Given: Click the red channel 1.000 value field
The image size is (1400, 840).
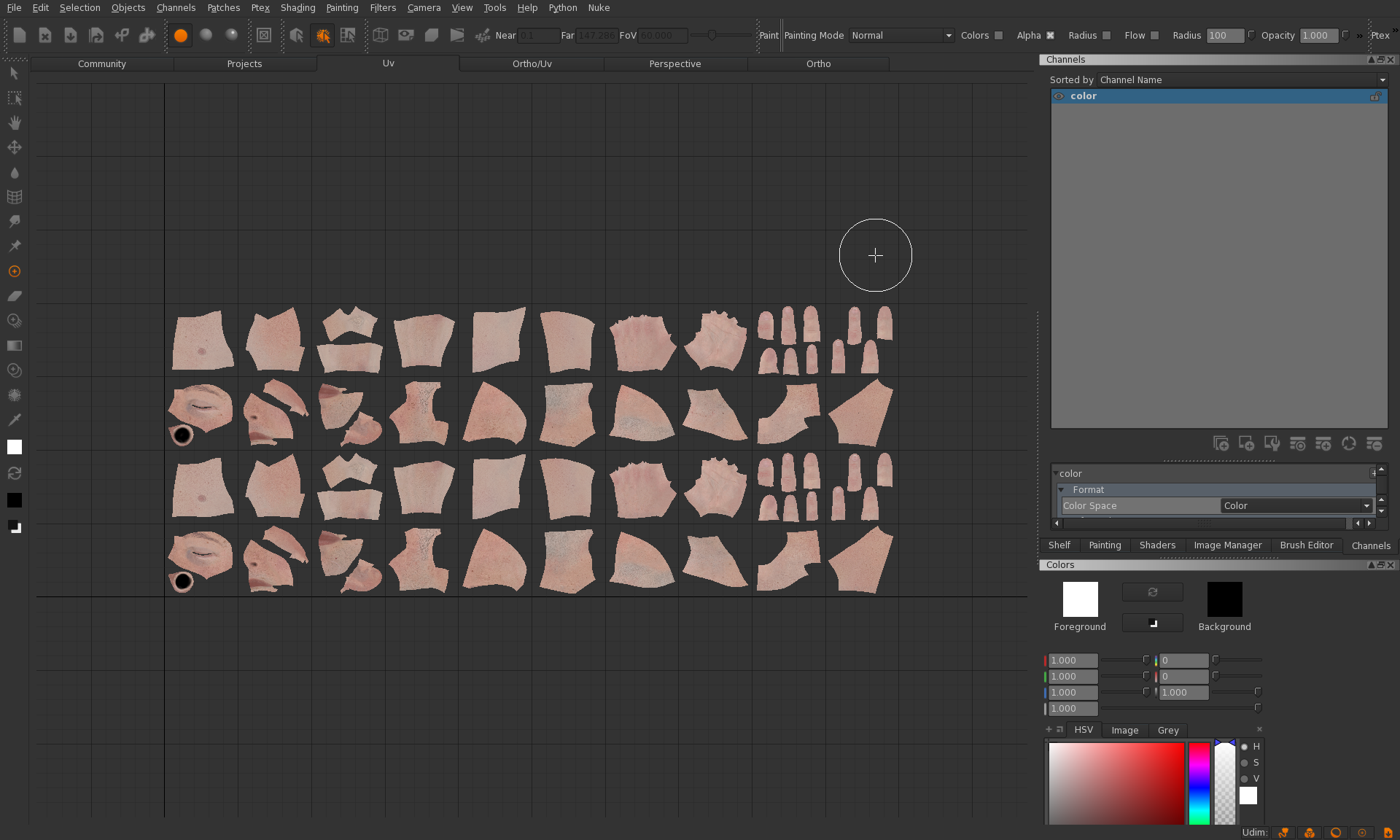Looking at the screenshot, I should pyautogui.click(x=1073, y=660).
